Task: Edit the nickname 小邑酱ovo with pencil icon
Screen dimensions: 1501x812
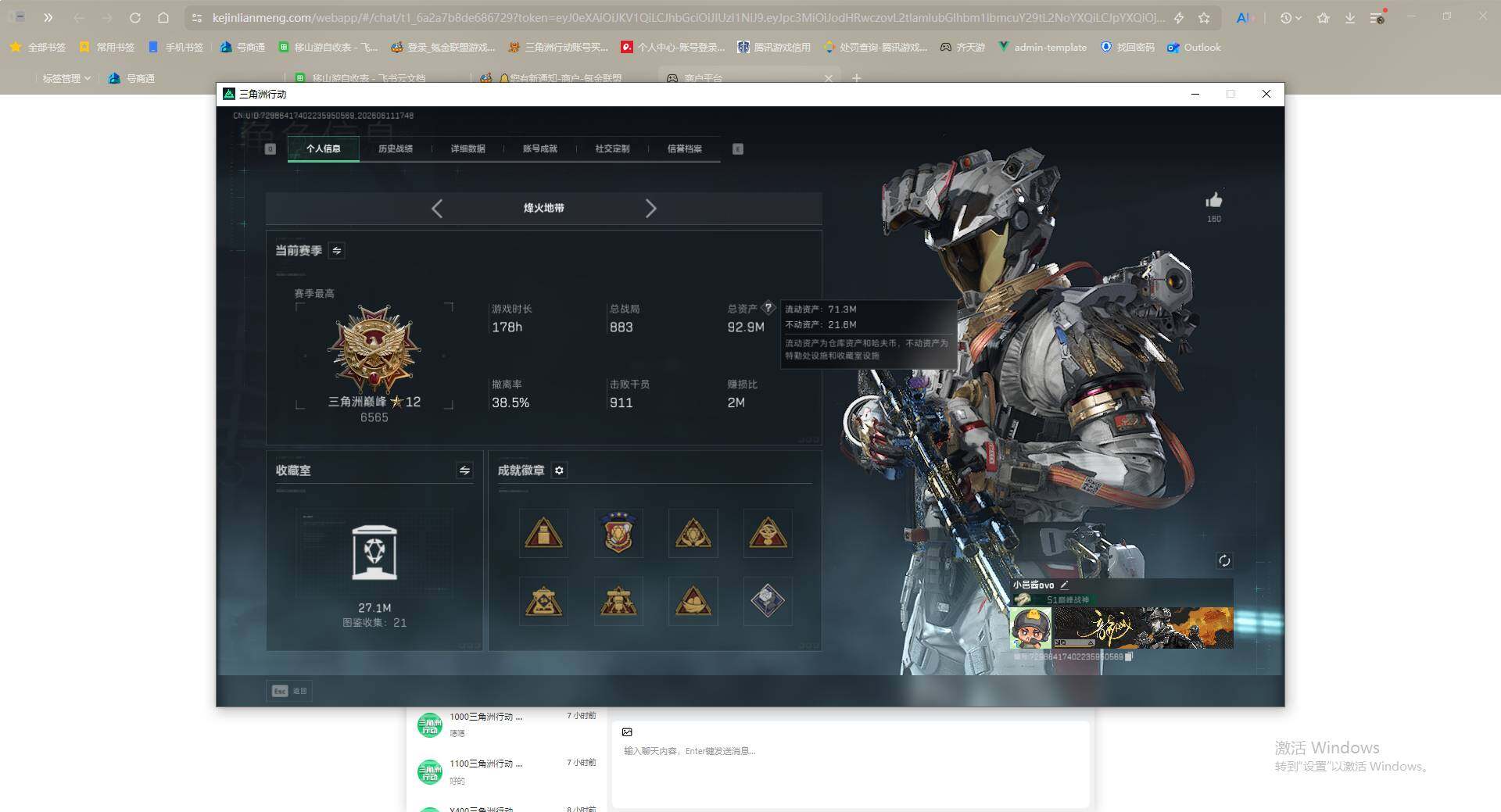Action: tap(1064, 585)
